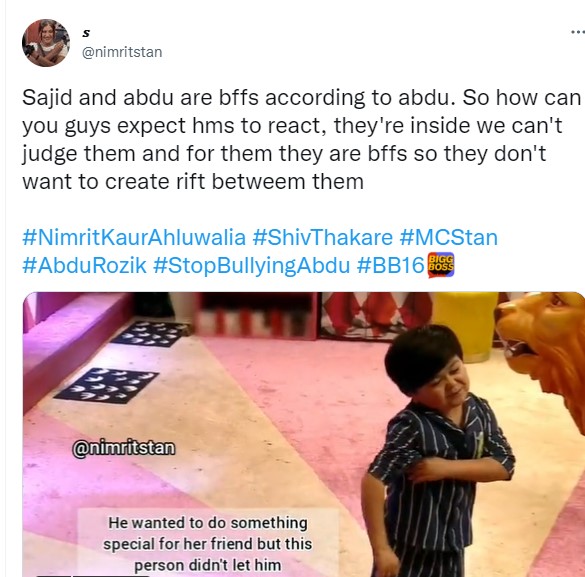View the #StopBullyingAbdu hashtag feed
The image size is (585, 577).
click(x=251, y=266)
